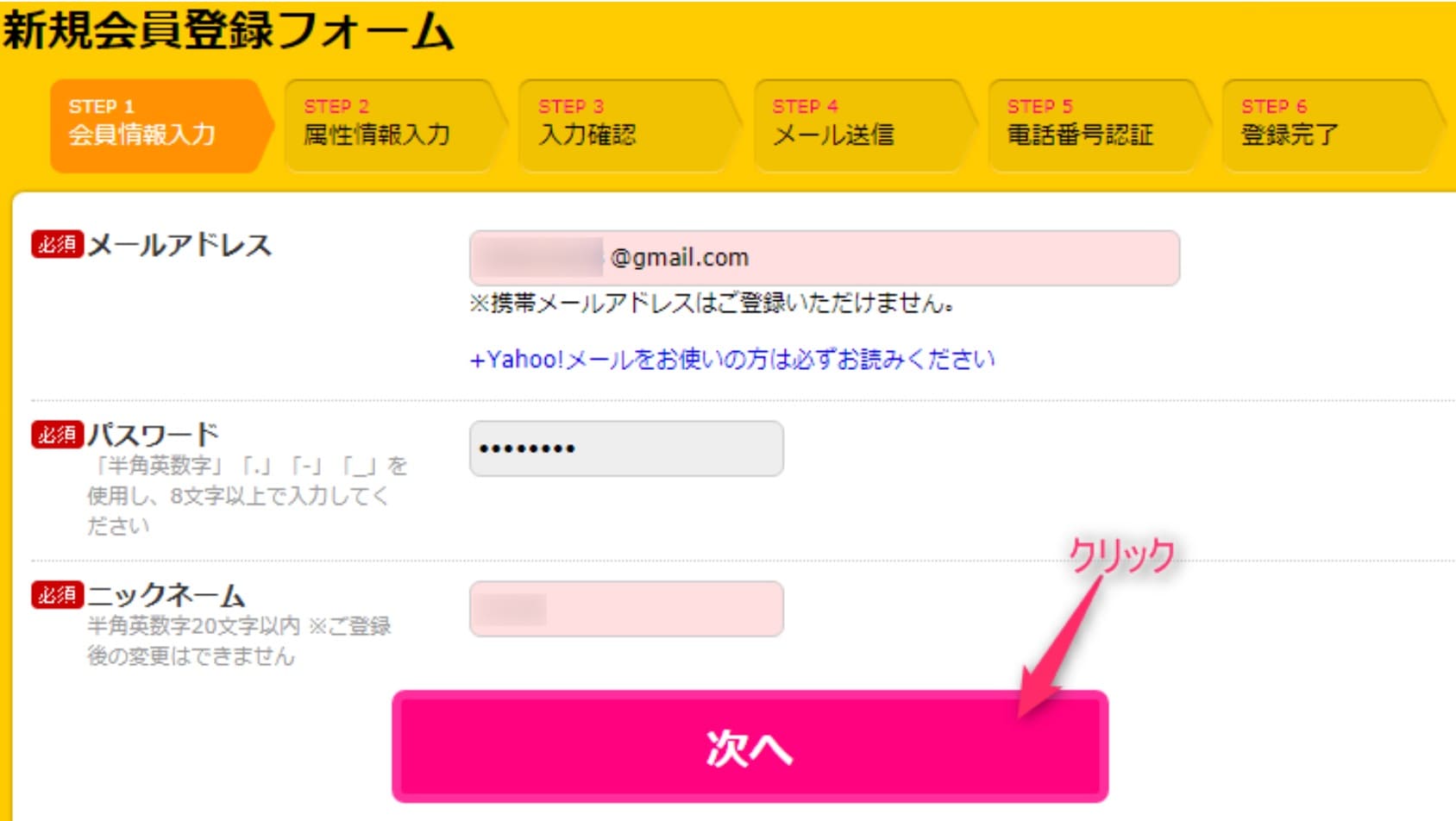This screenshot has height=821, width=1456.
Task: Click the 携帯メールアドレス notice text
Action: click(712, 304)
